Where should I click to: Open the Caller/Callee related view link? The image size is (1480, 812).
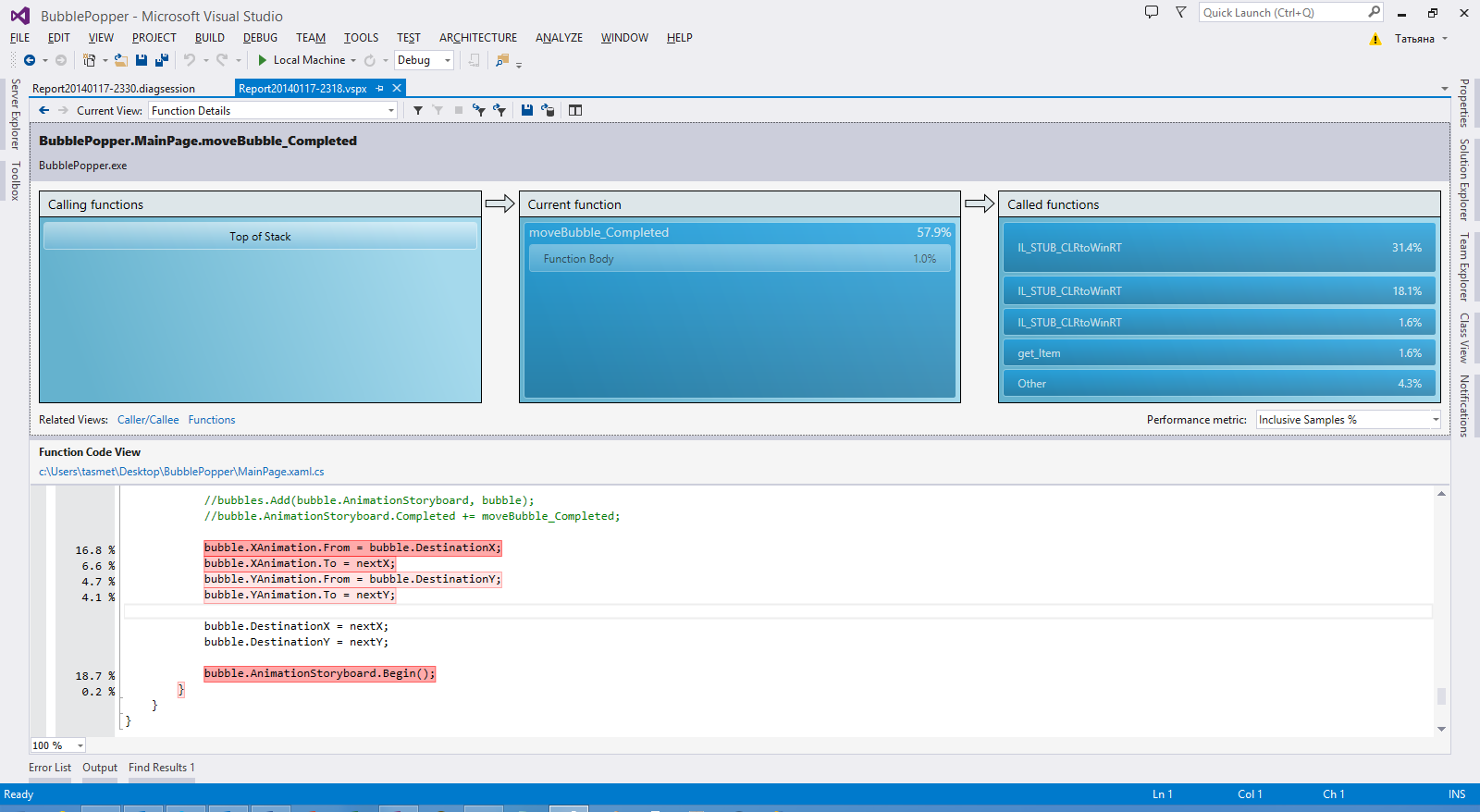tap(148, 420)
